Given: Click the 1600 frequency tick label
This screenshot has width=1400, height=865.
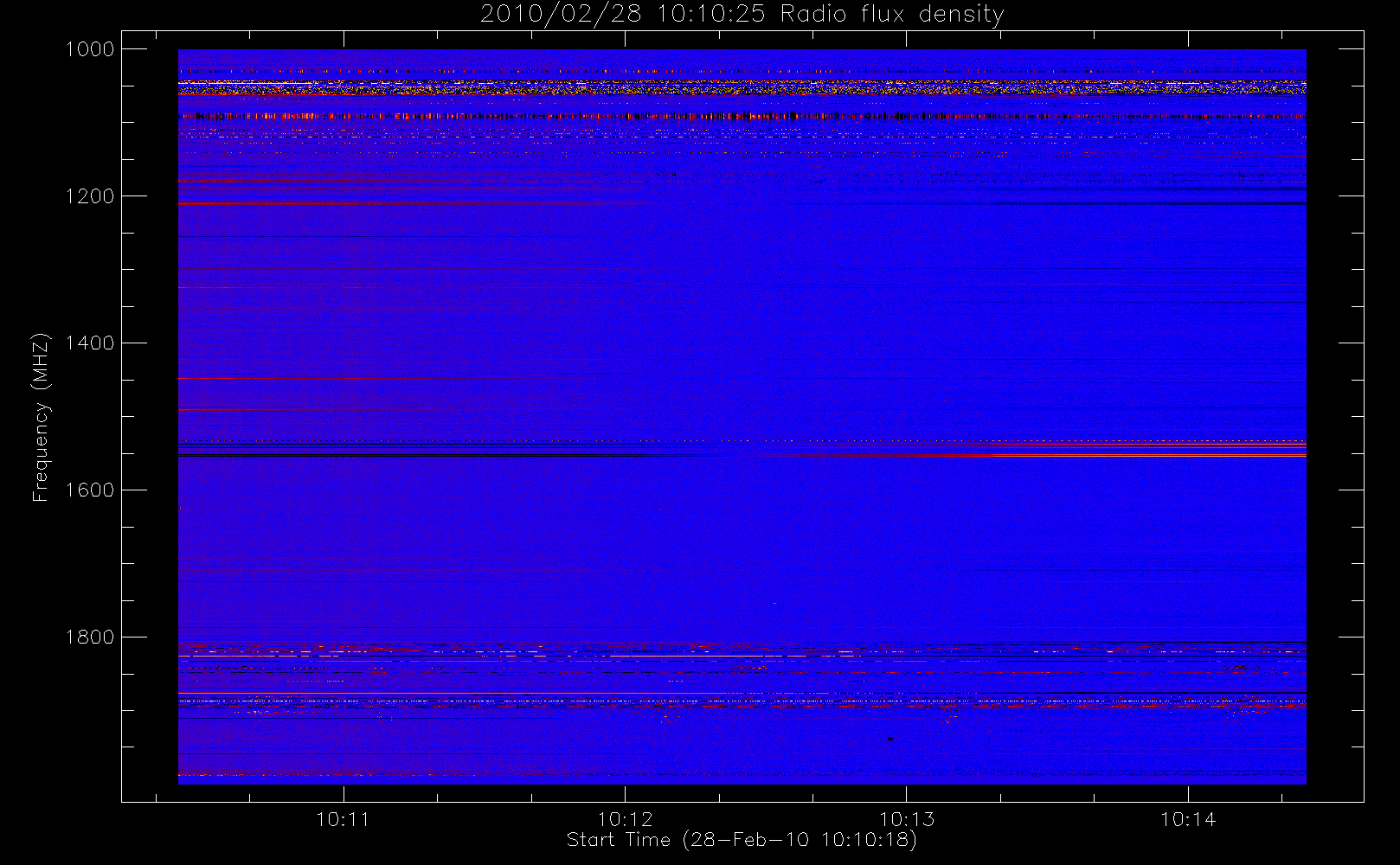Looking at the screenshot, I should 89,490.
